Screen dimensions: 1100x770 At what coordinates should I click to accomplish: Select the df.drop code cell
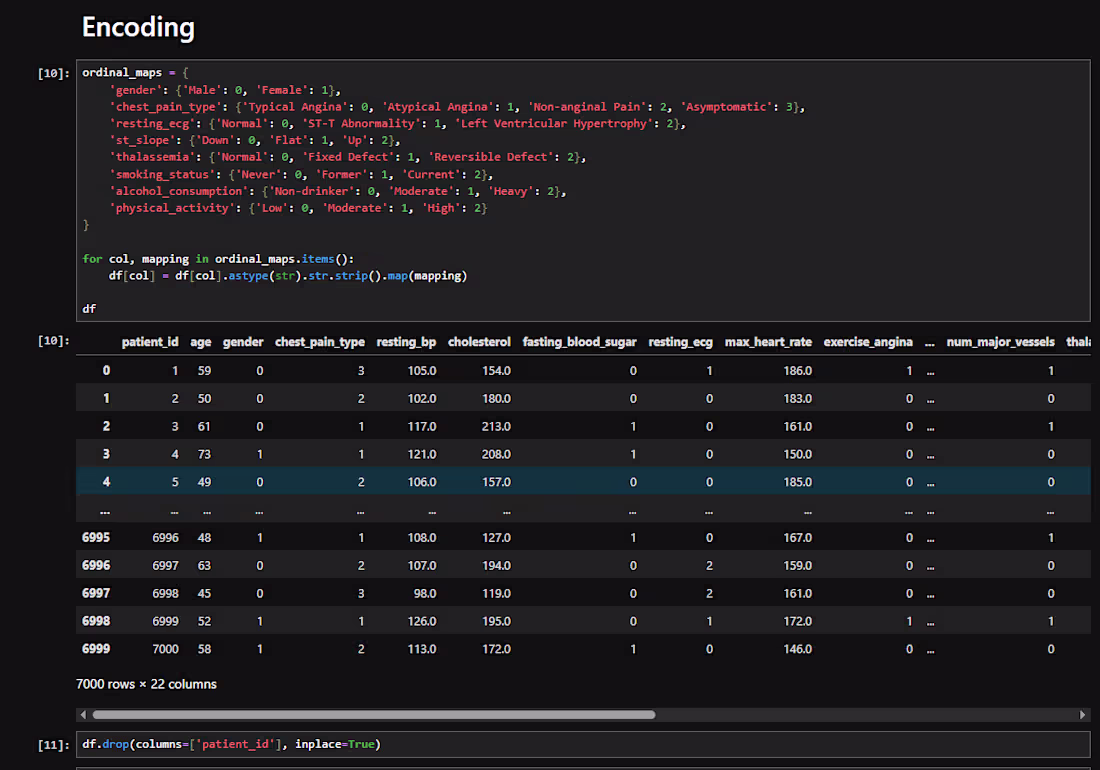coord(583,744)
